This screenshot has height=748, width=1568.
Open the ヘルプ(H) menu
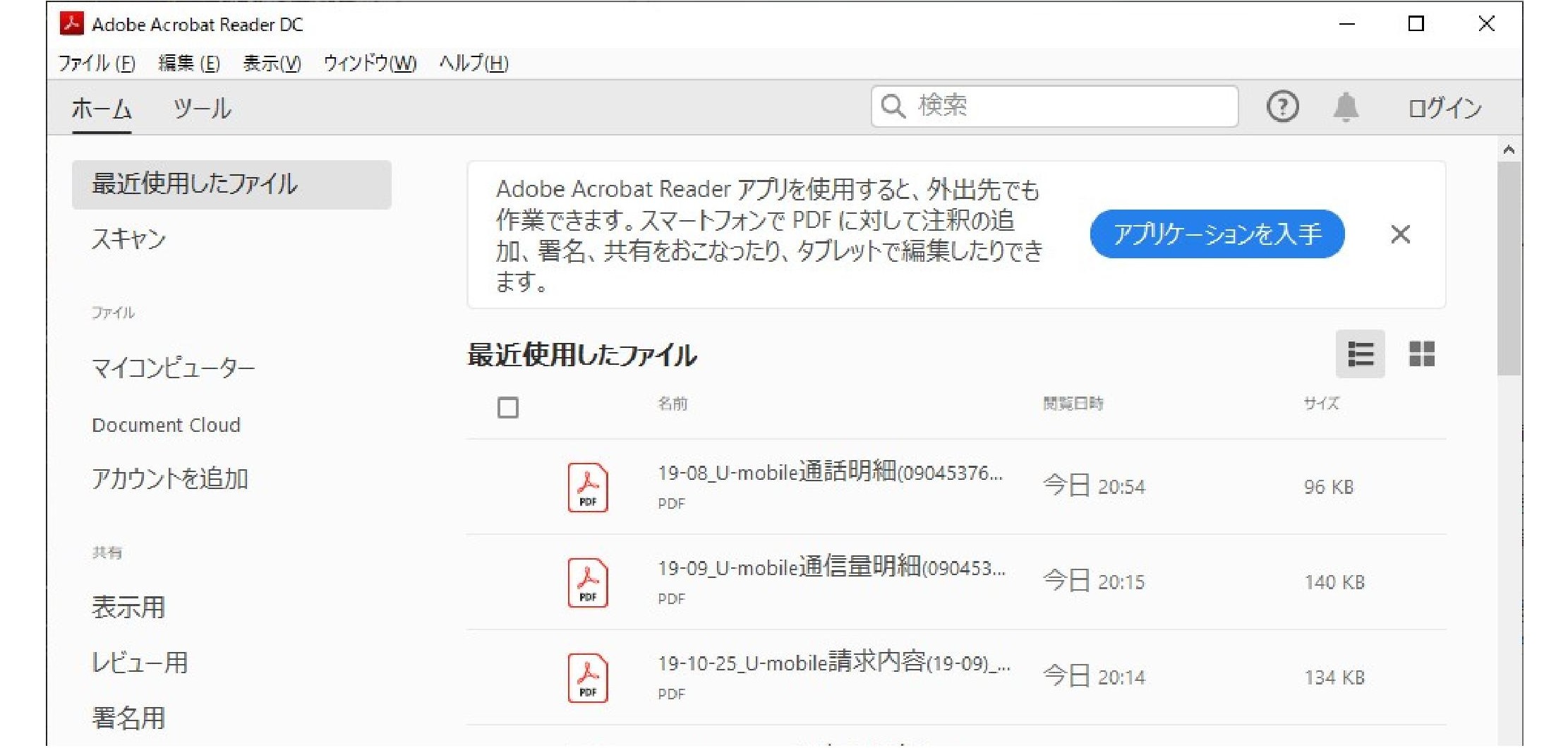[x=474, y=64]
